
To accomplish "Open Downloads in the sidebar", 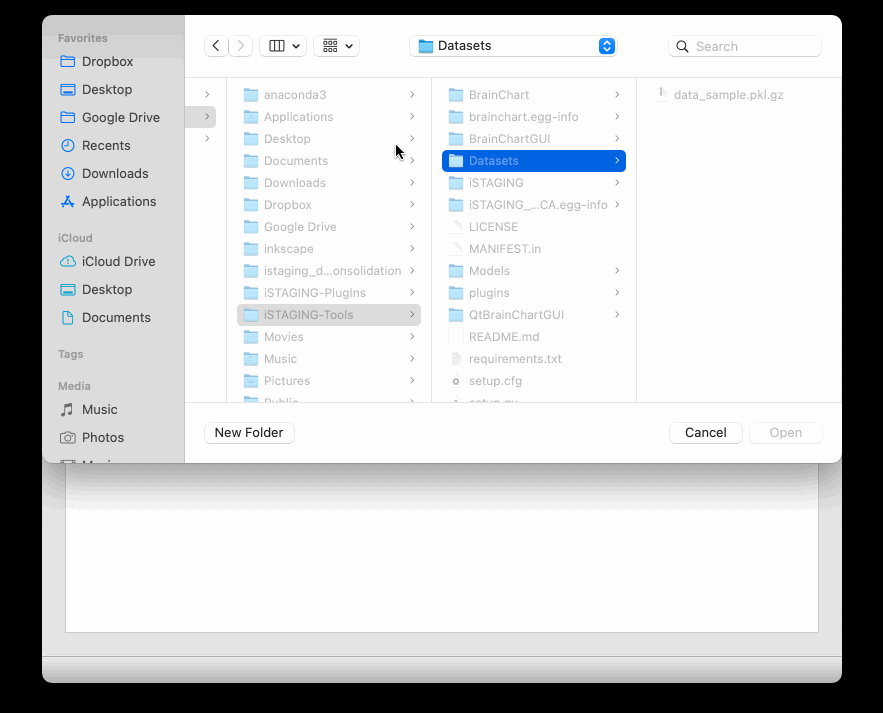I will (x=105, y=173).
